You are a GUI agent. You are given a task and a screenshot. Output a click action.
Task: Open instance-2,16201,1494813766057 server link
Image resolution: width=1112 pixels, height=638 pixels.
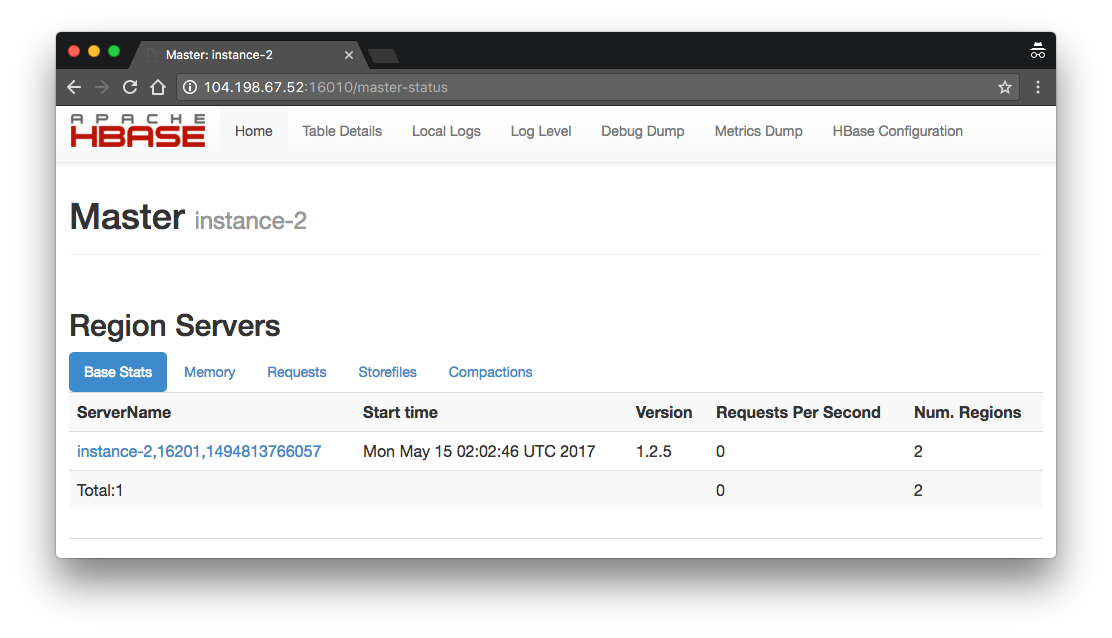199,452
